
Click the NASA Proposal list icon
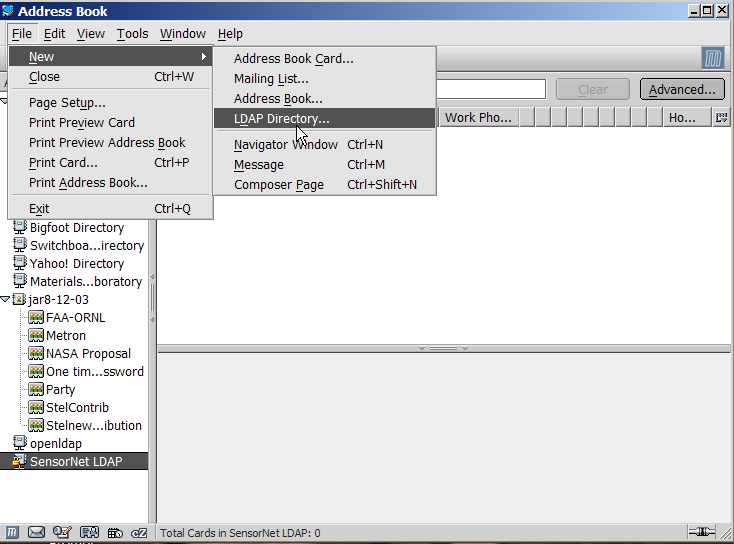[x=36, y=353]
